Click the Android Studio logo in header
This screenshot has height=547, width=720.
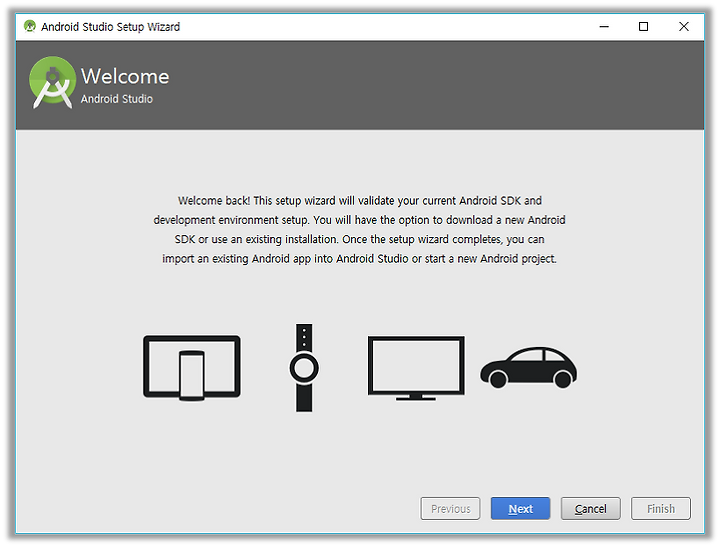coord(52,82)
